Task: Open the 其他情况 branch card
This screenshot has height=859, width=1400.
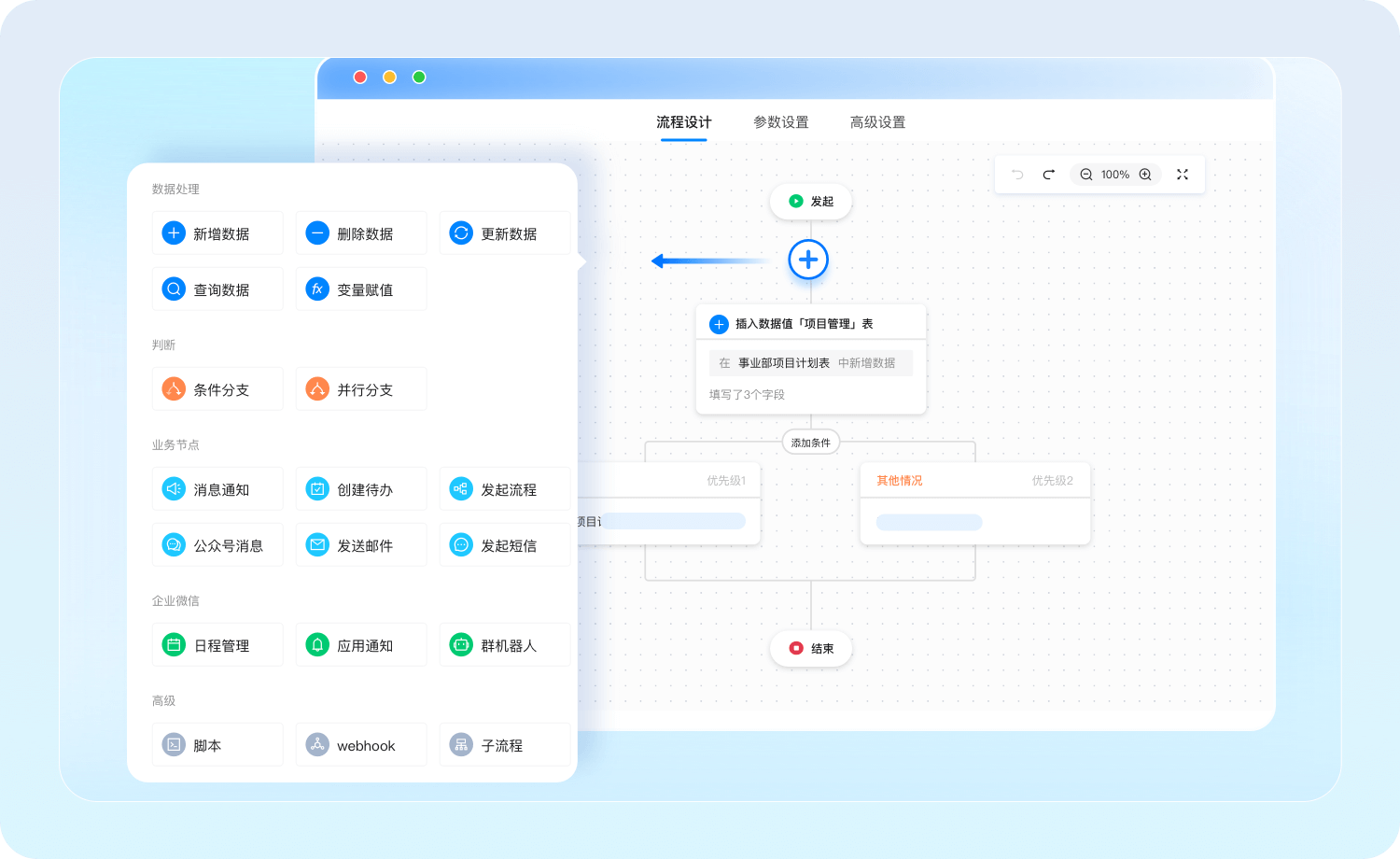Action: click(974, 504)
